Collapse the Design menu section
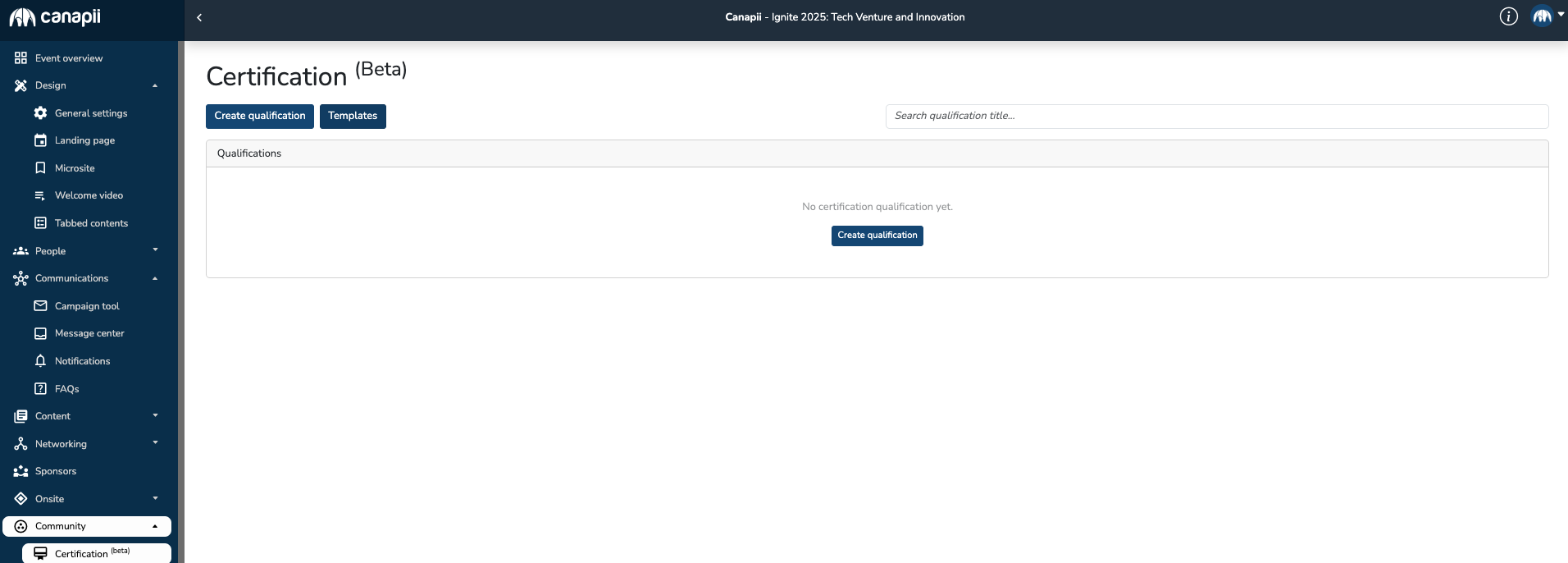 (x=155, y=85)
